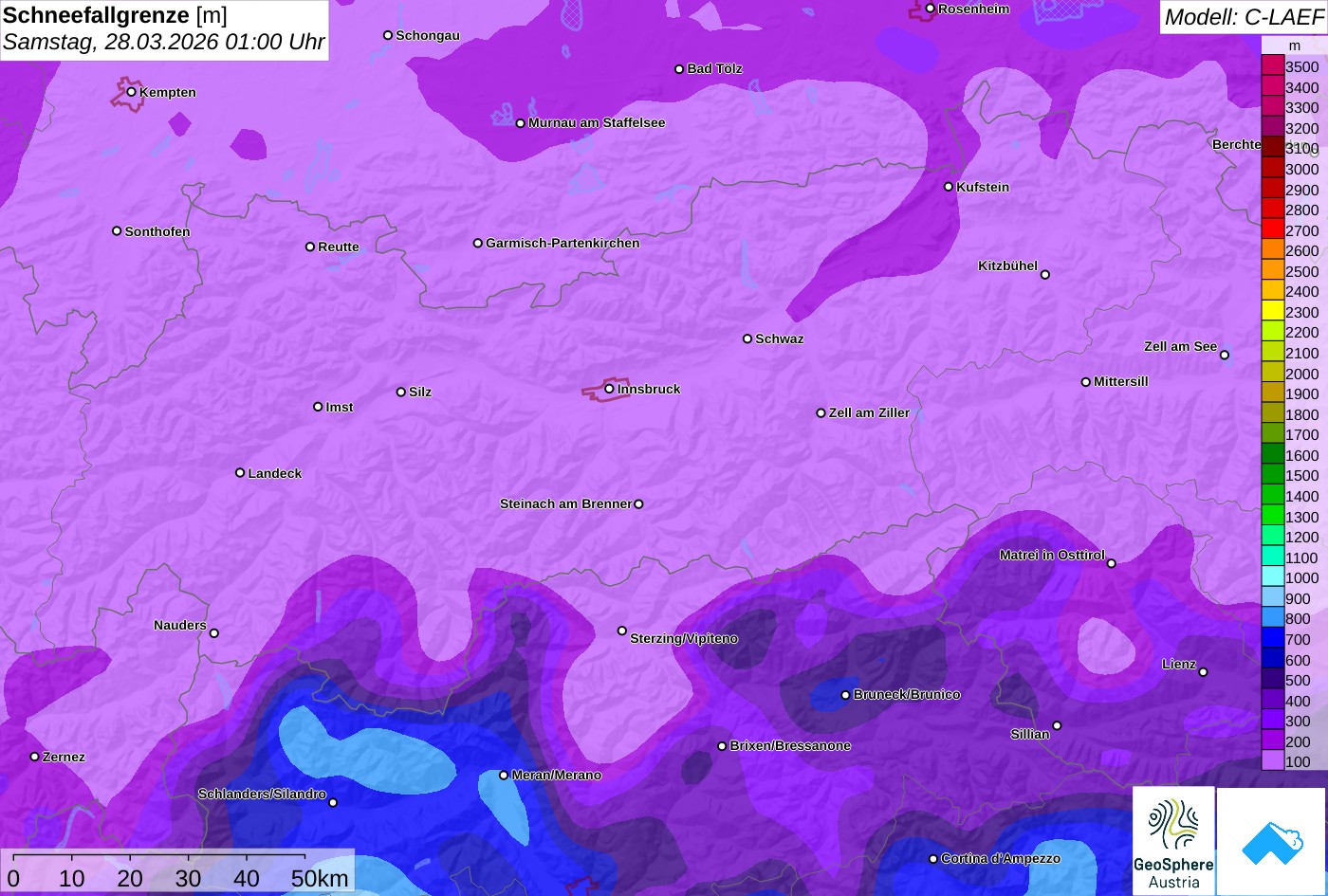Click the "Steinach am Brenner" label
This screenshot has height=896, width=1328.
565,503
